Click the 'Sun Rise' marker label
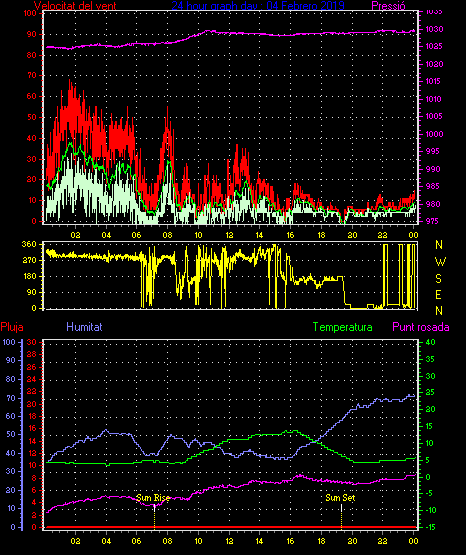Viewport: 466px width, 555px height. (153, 498)
